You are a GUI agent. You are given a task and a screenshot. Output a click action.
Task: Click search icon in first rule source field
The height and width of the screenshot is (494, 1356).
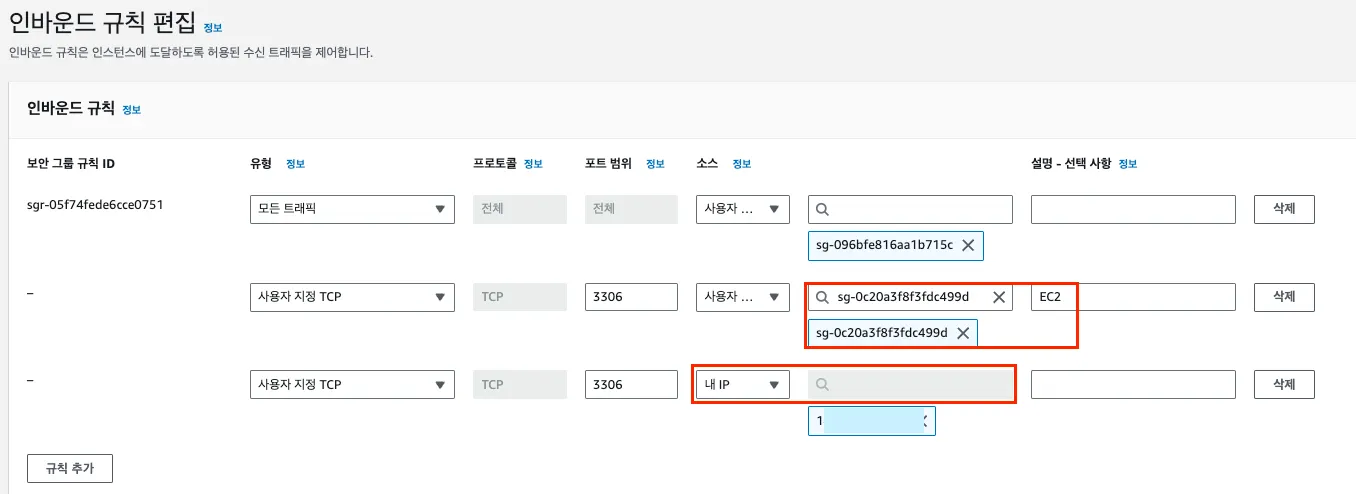tap(822, 210)
